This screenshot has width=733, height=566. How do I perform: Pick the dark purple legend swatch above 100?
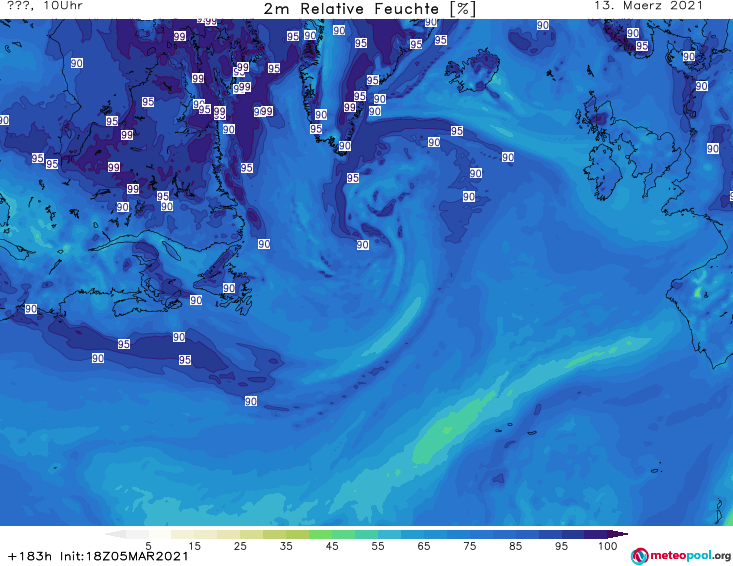[x=596, y=534]
